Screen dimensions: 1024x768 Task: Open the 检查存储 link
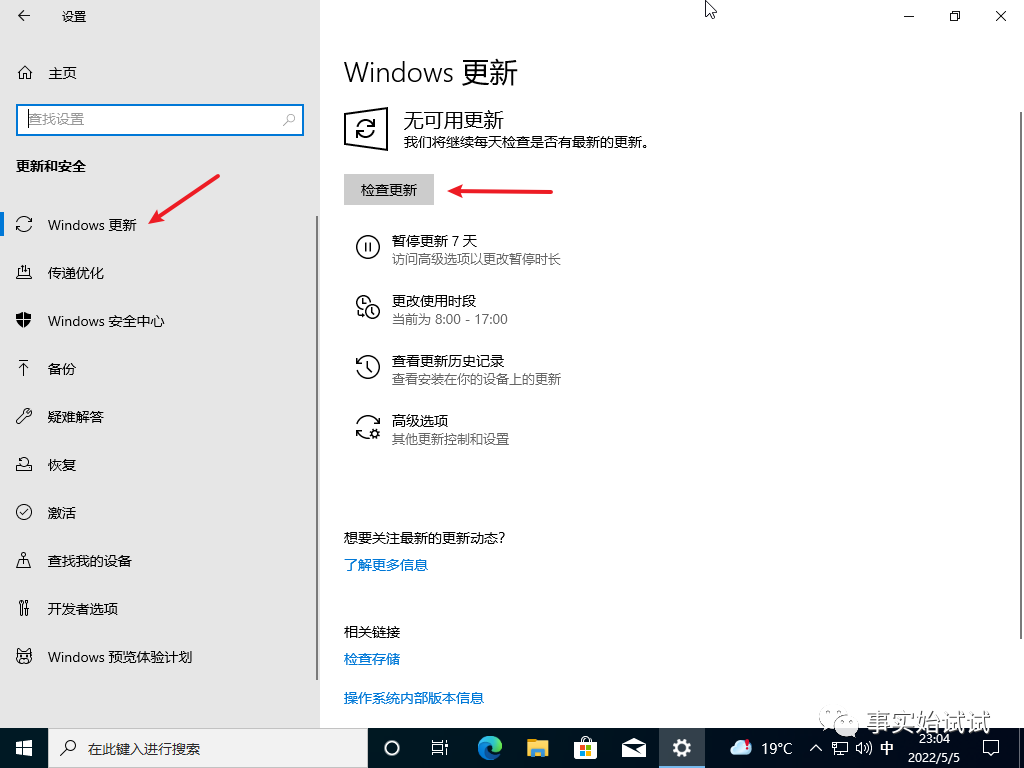[x=372, y=659]
